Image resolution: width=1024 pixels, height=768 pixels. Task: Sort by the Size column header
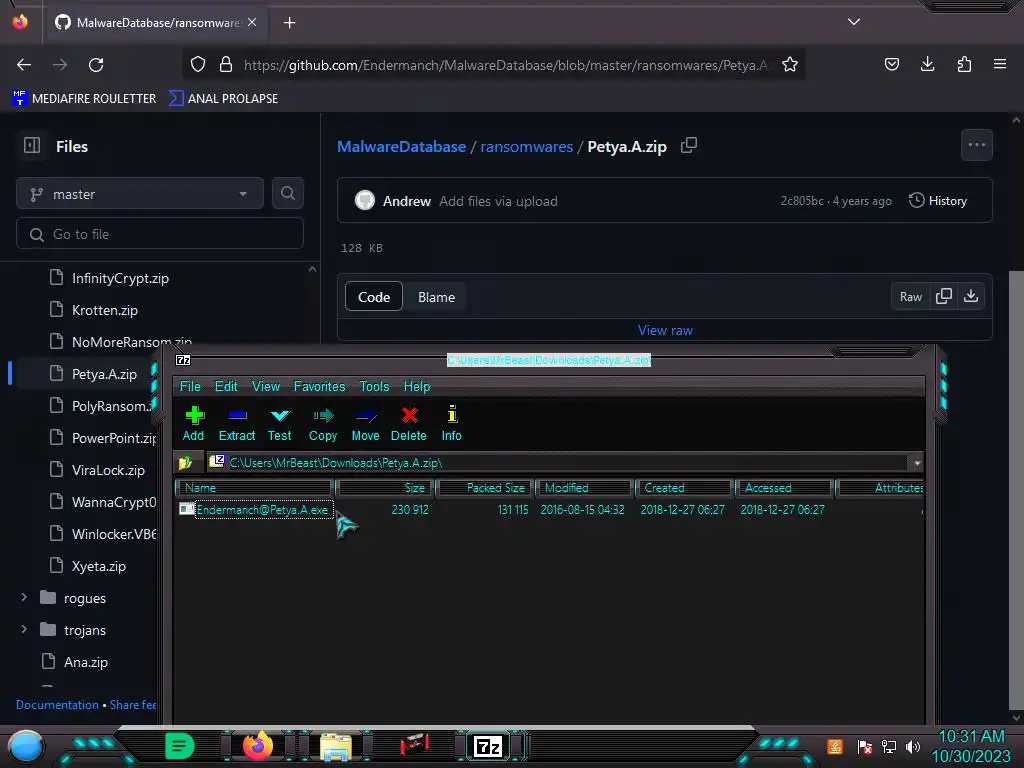coord(384,488)
